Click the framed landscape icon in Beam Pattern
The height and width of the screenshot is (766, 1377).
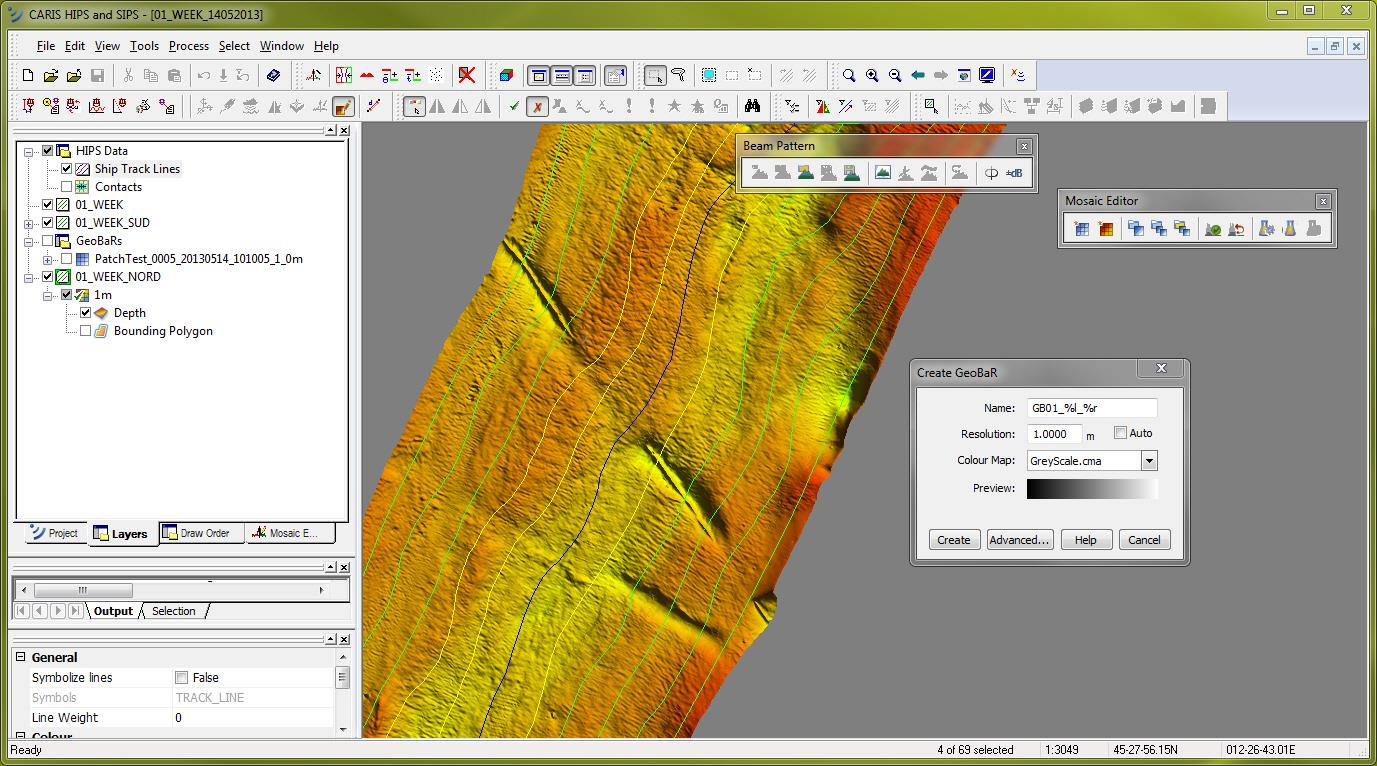pos(882,173)
